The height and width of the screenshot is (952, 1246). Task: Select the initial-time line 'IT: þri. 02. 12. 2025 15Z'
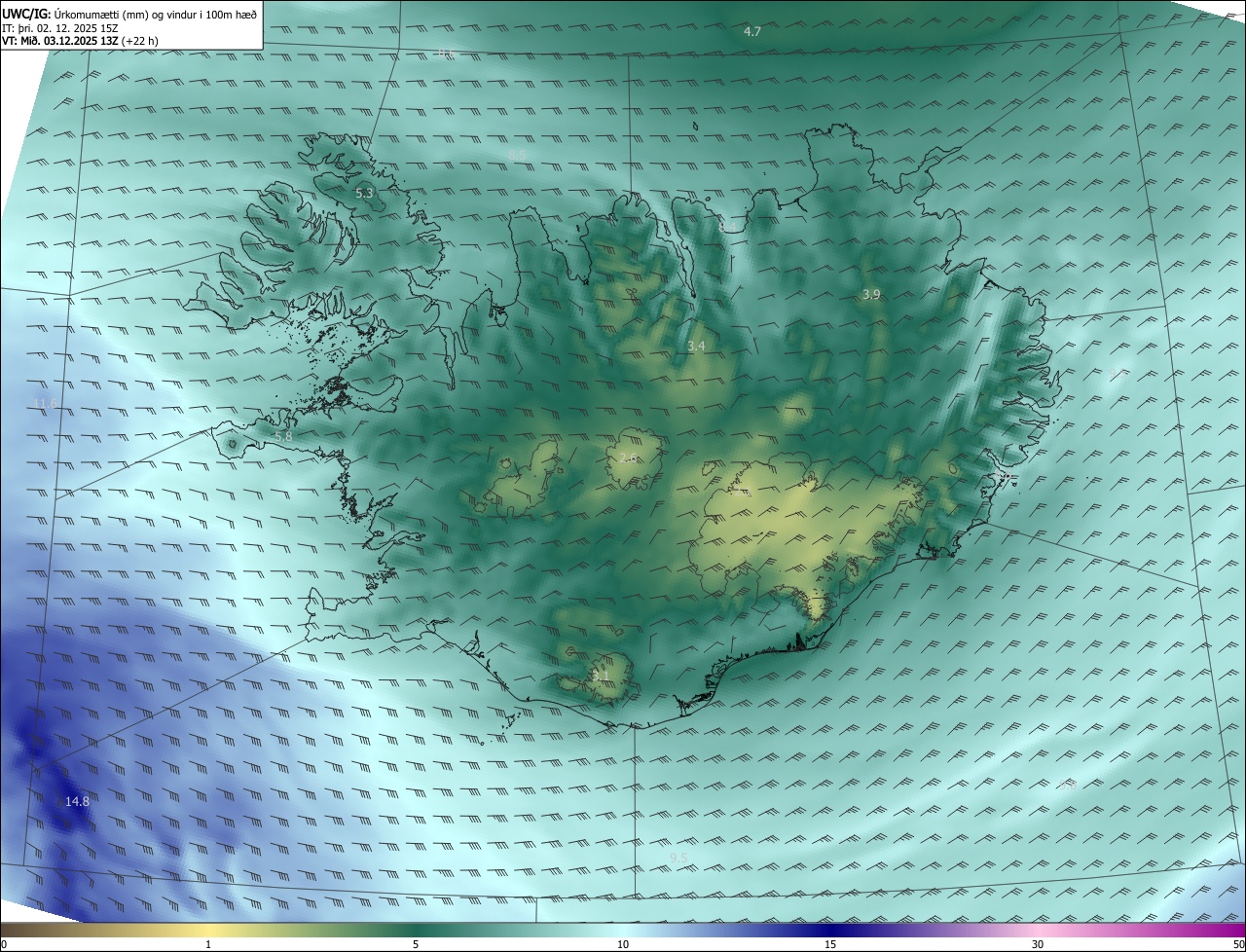[60, 27]
